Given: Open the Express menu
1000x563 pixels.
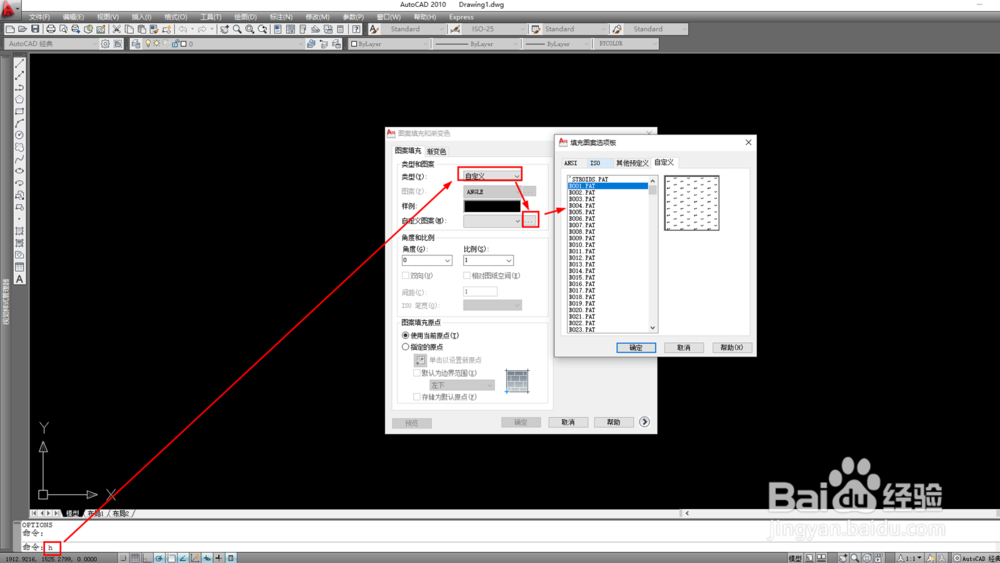Looking at the screenshot, I should point(461,17).
